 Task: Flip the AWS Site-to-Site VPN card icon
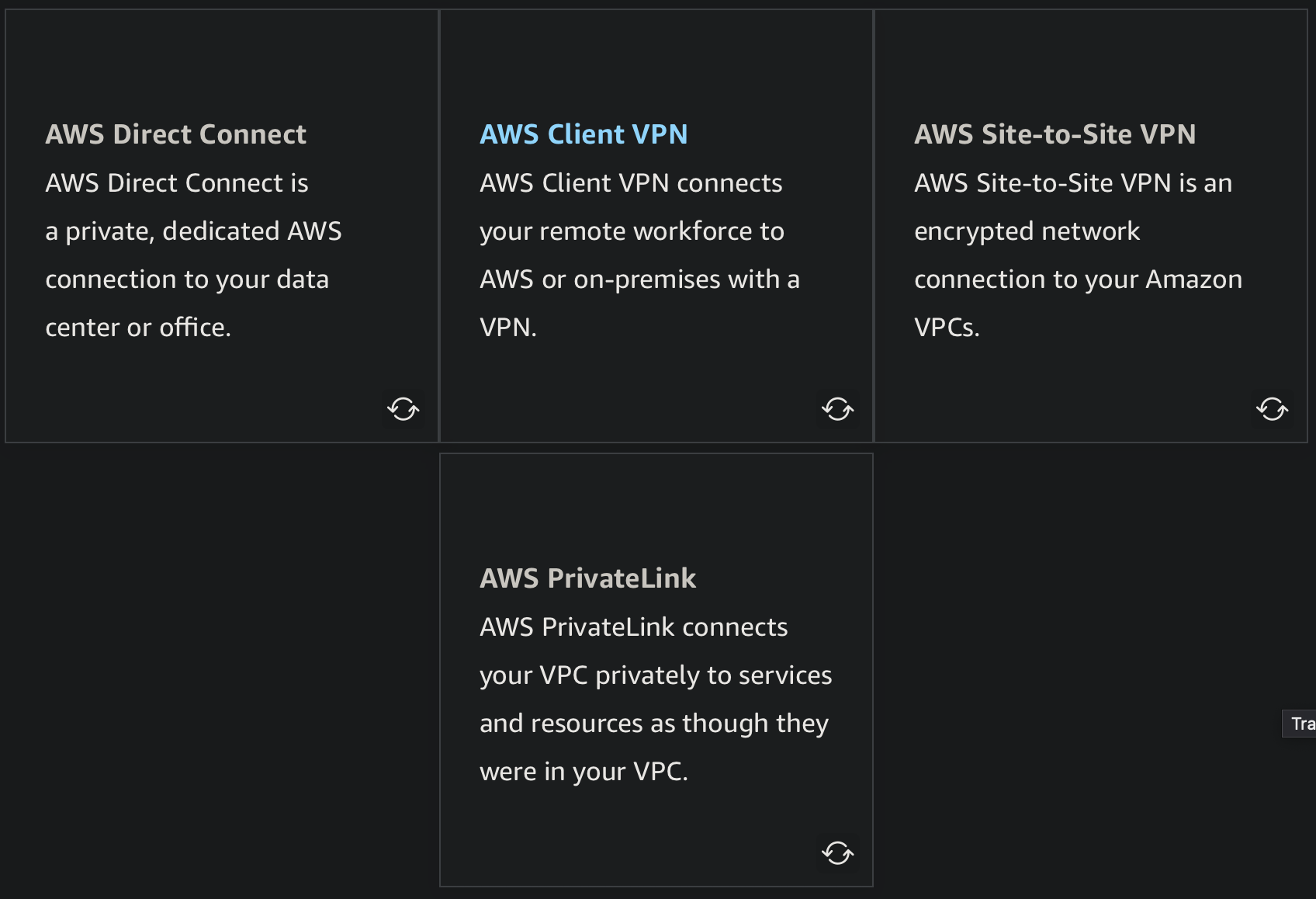coord(1273,408)
